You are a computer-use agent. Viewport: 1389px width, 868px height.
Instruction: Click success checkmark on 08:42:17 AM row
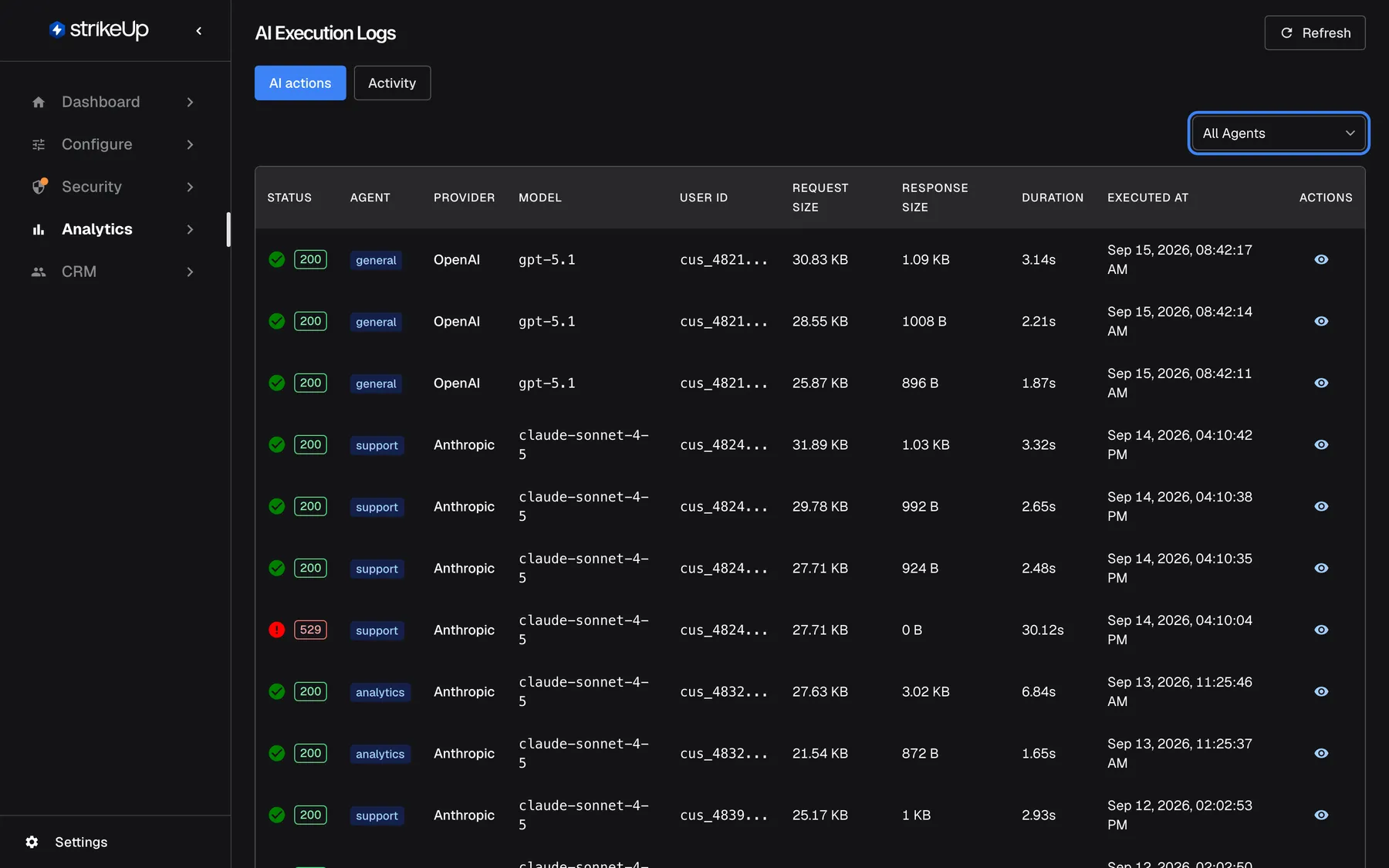pyautogui.click(x=276, y=259)
